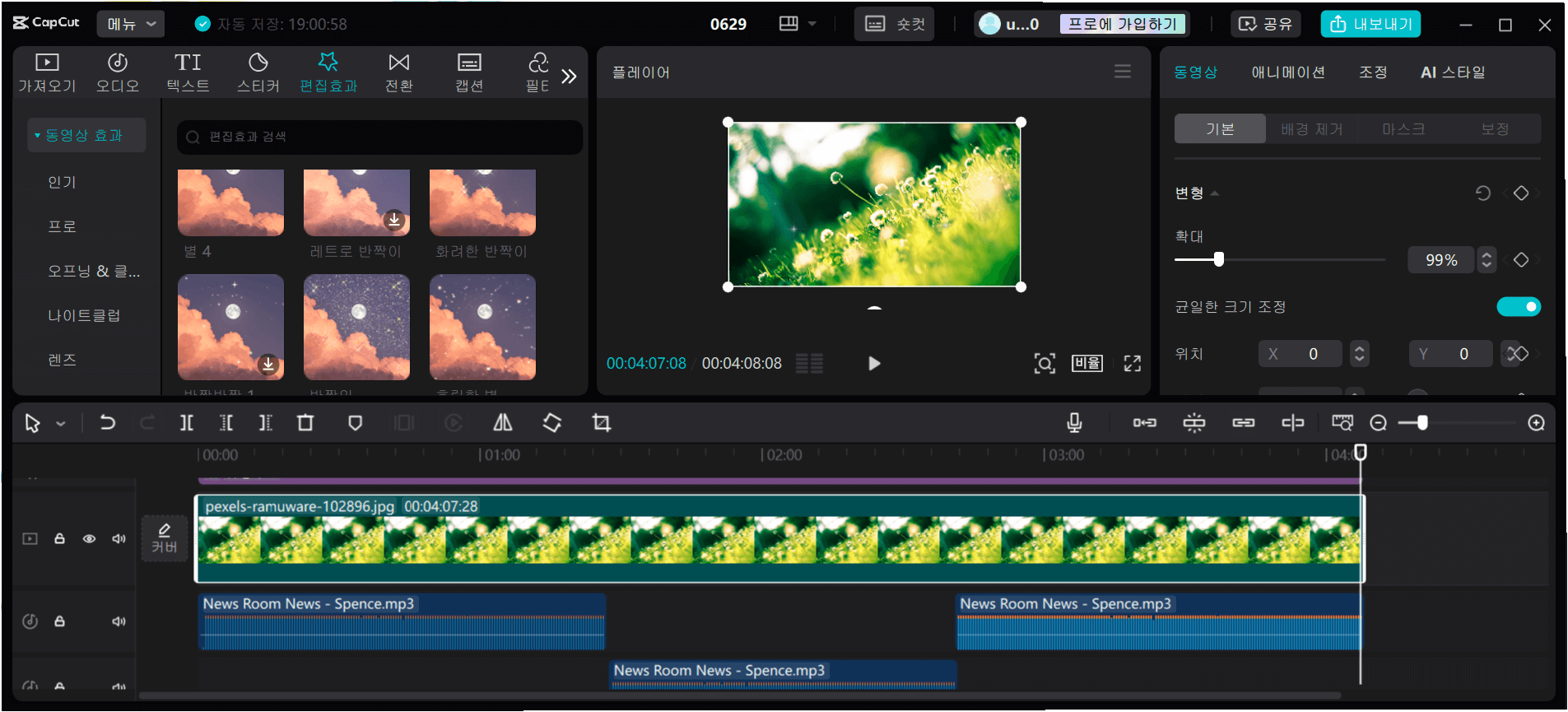Delete the selected clip

(x=305, y=423)
